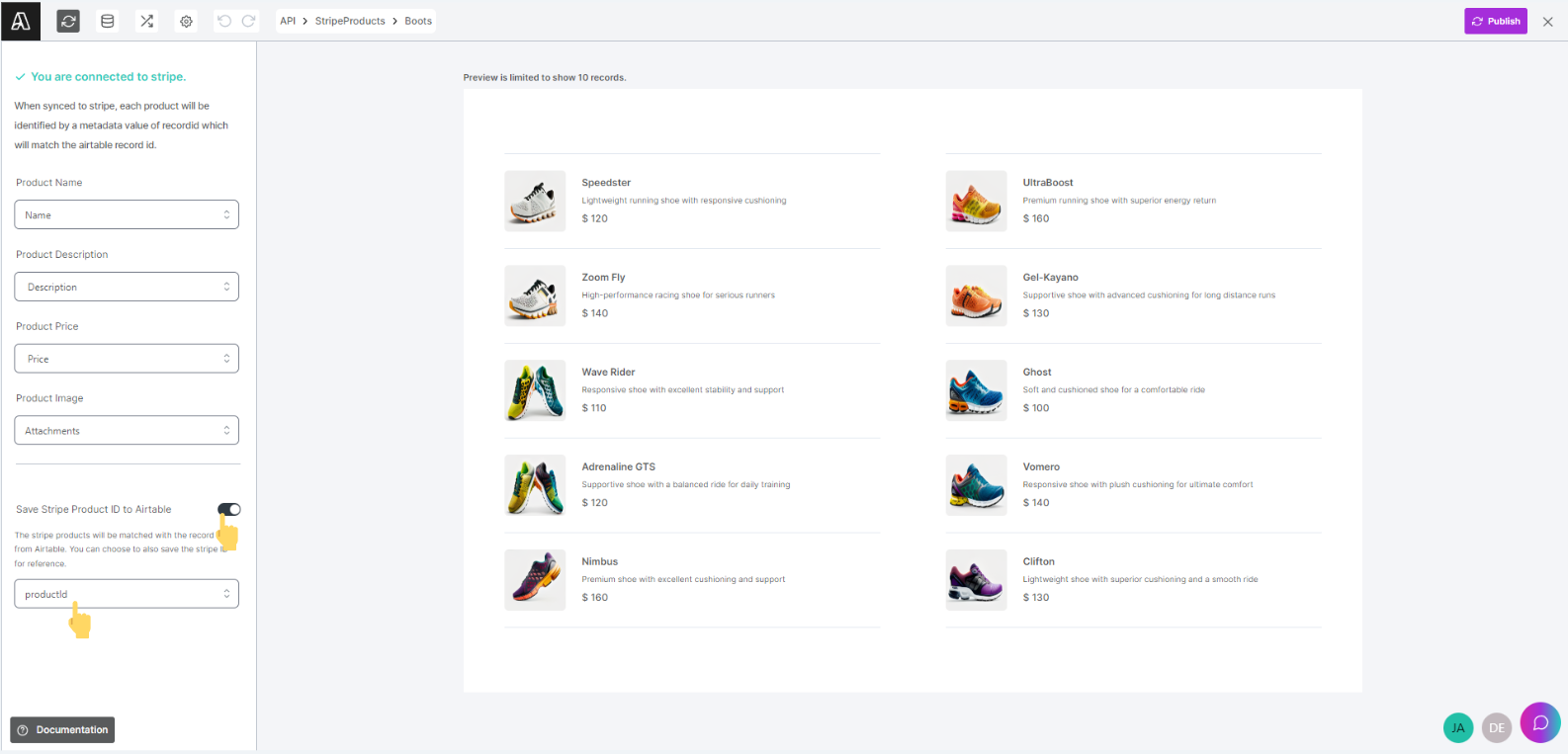Go to StripeProducts breadcrumb
This screenshot has width=1568, height=754.
(350, 21)
